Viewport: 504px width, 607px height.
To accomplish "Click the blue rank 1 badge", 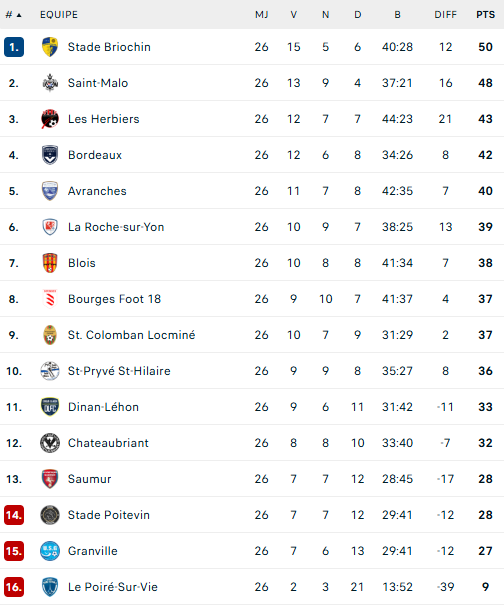I will pos(14,47).
